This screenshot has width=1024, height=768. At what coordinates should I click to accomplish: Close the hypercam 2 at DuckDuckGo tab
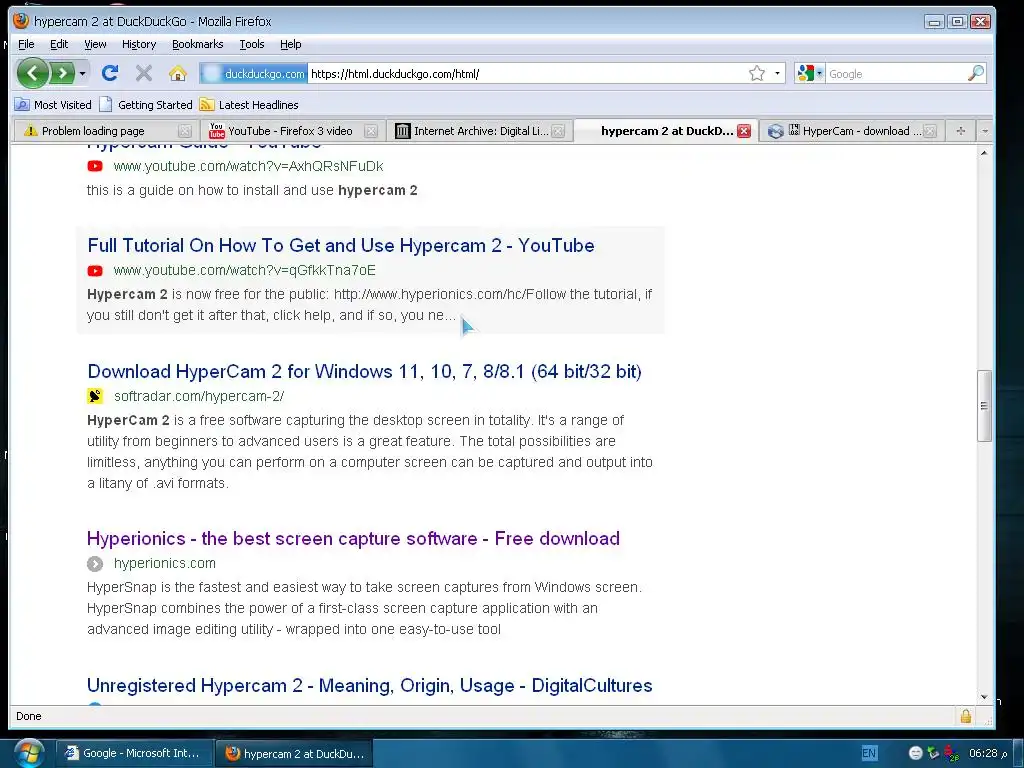744,131
